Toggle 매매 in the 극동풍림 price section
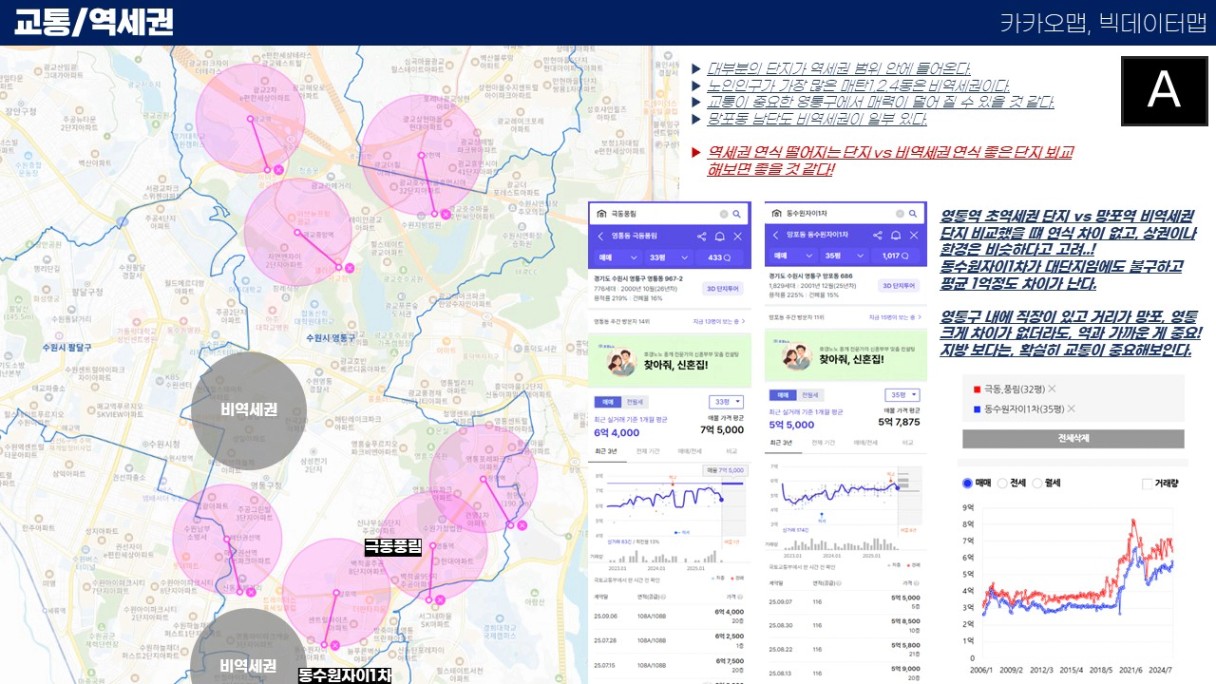Image resolution: width=1216 pixels, height=684 pixels. 607,402
